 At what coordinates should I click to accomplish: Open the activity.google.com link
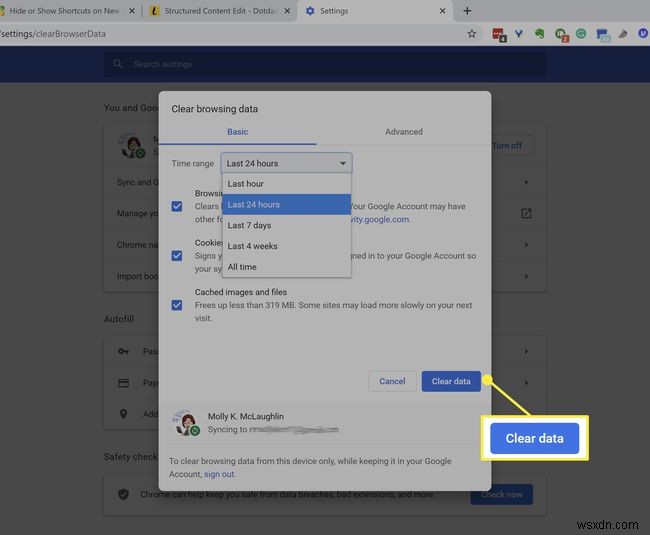[380, 219]
